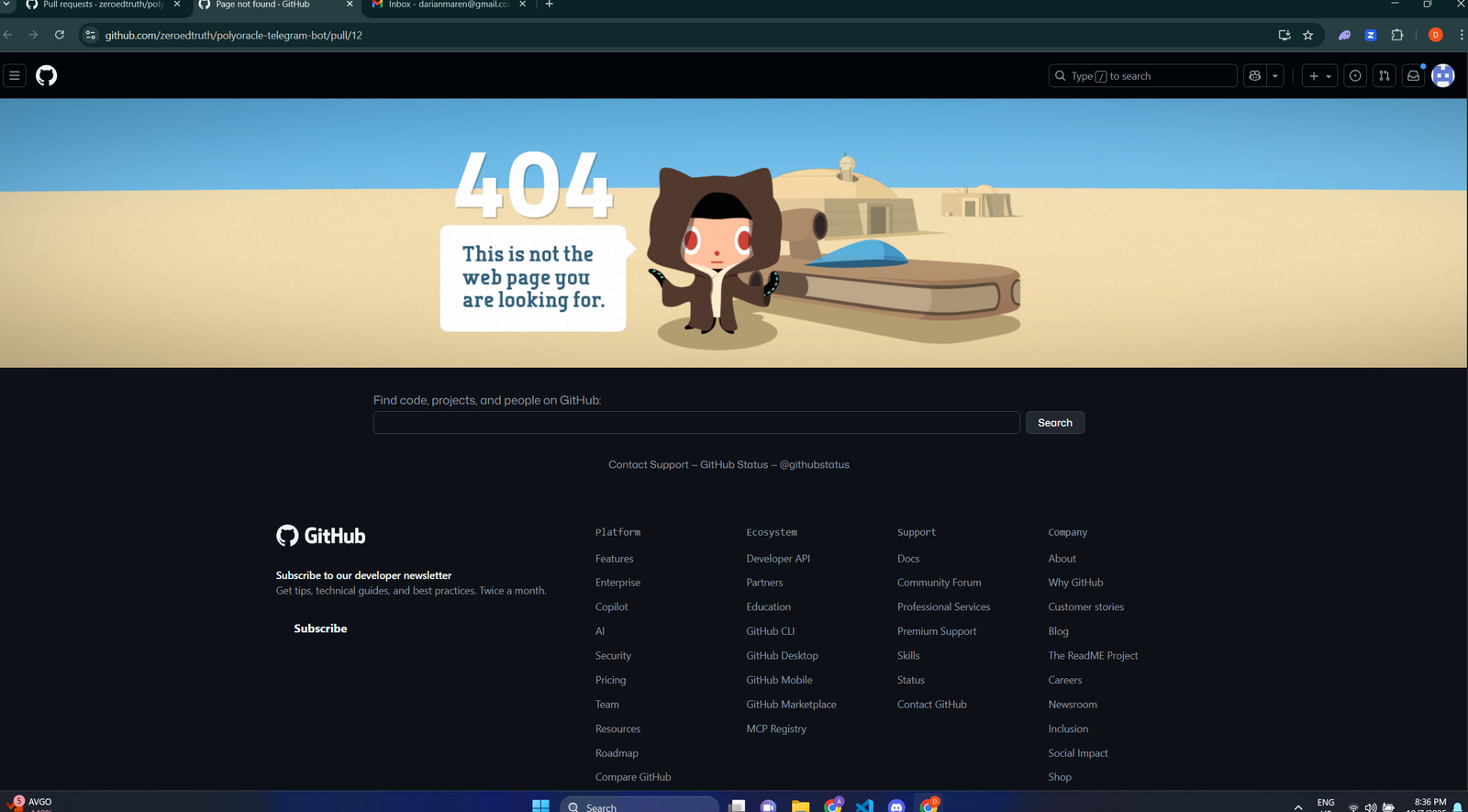Click the Search button below 404 image
The width and height of the screenshot is (1468, 812).
tap(1054, 423)
